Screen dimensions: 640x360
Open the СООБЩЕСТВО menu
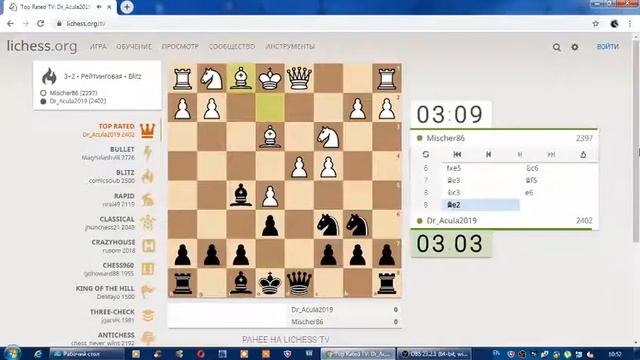point(232,47)
